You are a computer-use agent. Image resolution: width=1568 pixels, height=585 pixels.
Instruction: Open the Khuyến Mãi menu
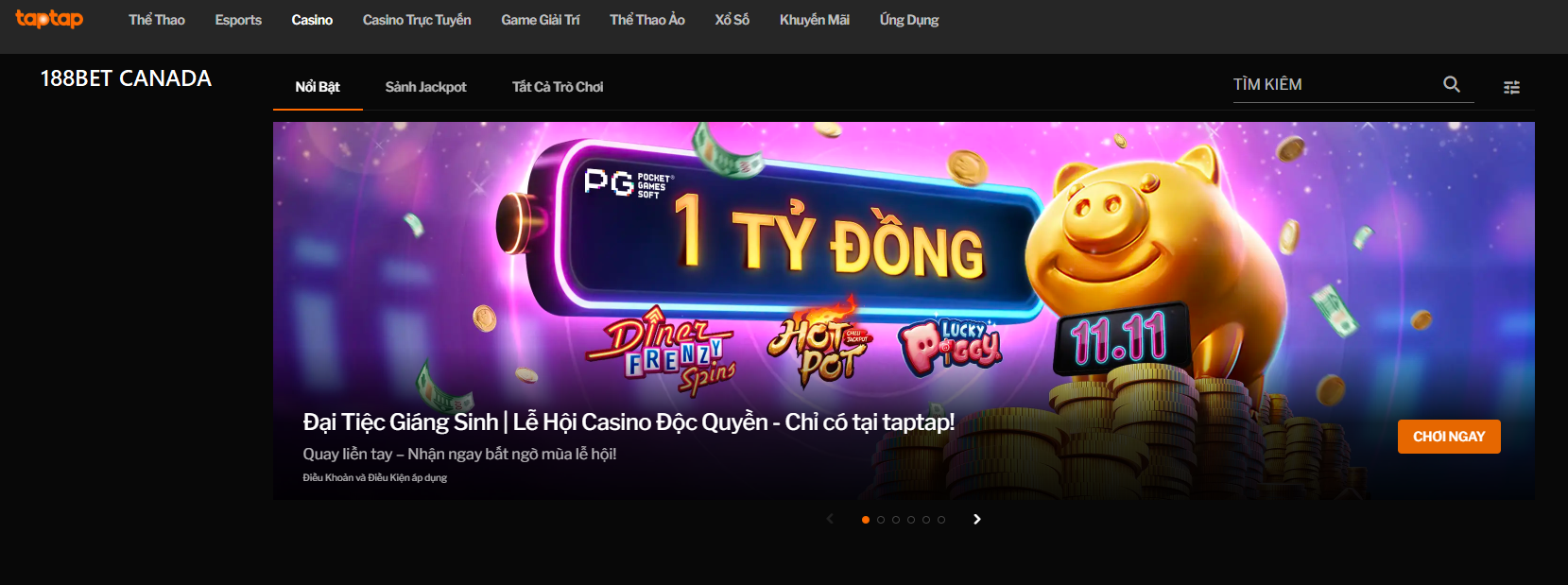pyautogui.click(x=815, y=20)
